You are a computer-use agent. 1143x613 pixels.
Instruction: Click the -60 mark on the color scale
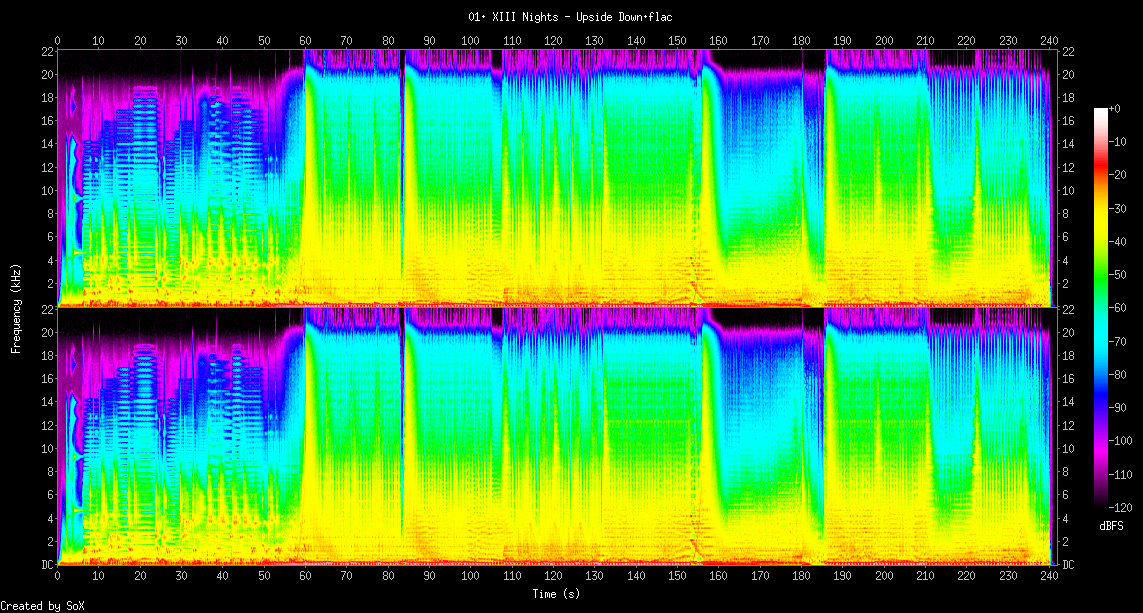pyautogui.click(x=1117, y=308)
